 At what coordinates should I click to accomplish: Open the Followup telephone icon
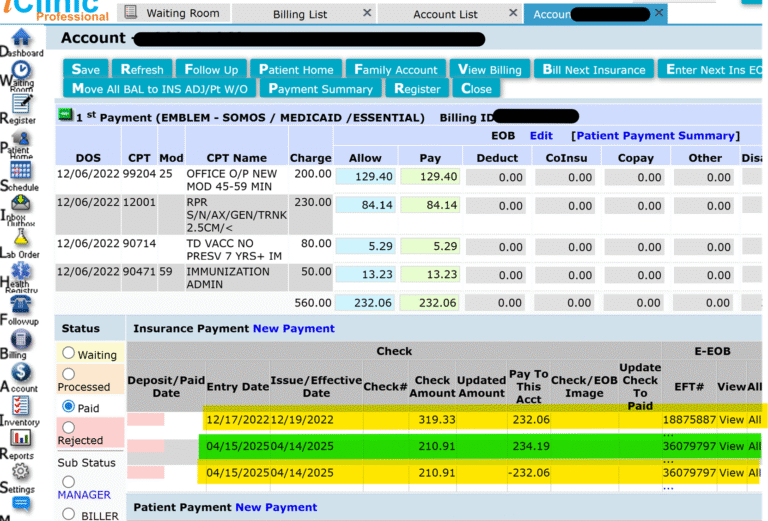tap(19, 305)
